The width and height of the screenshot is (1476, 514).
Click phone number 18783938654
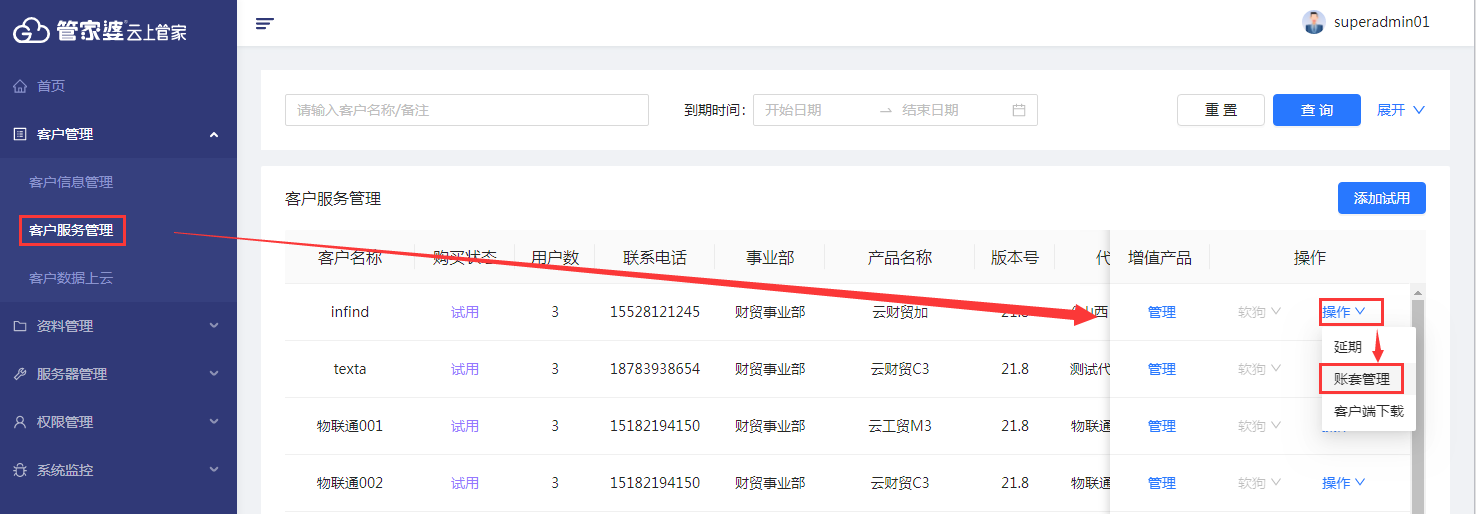coord(655,369)
